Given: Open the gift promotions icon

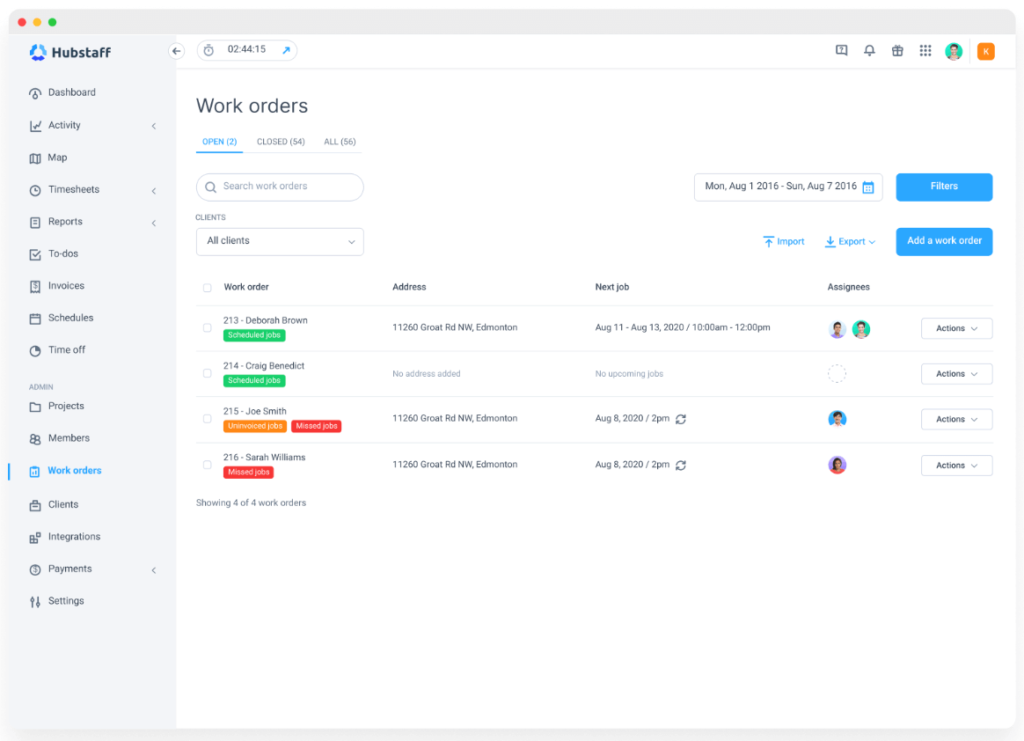Looking at the screenshot, I should click(897, 50).
